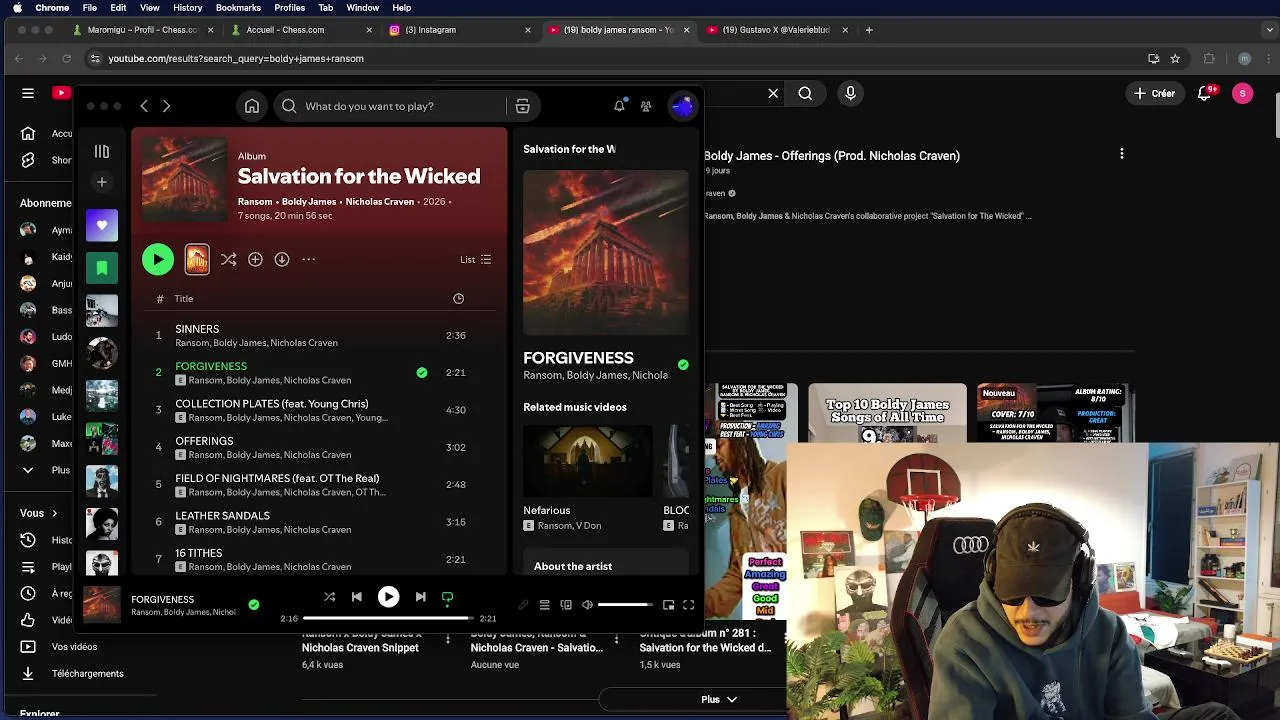Click play button in bottom player
Screen dimensions: 1280x720
[388, 597]
